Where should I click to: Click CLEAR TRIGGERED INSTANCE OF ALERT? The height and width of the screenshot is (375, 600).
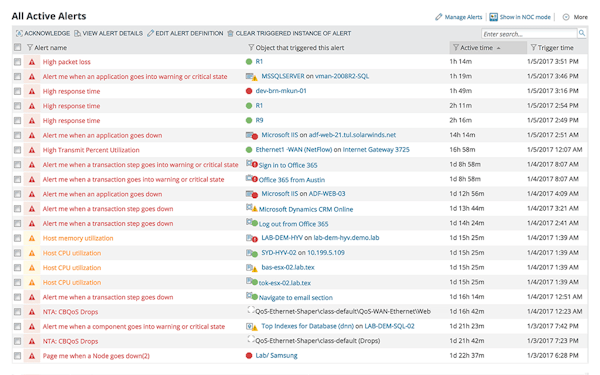click(293, 34)
